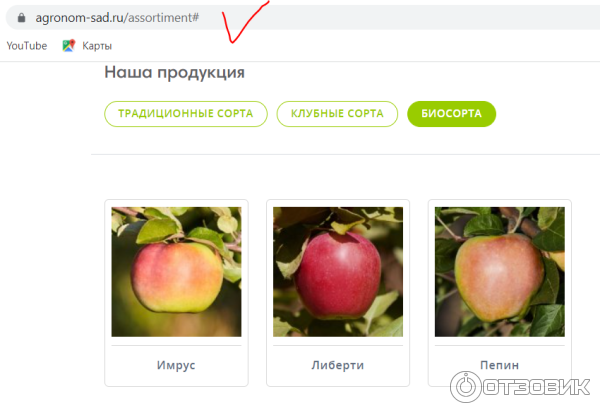Click the Либерти product card
This screenshot has width=600, height=413.
pos(338,293)
